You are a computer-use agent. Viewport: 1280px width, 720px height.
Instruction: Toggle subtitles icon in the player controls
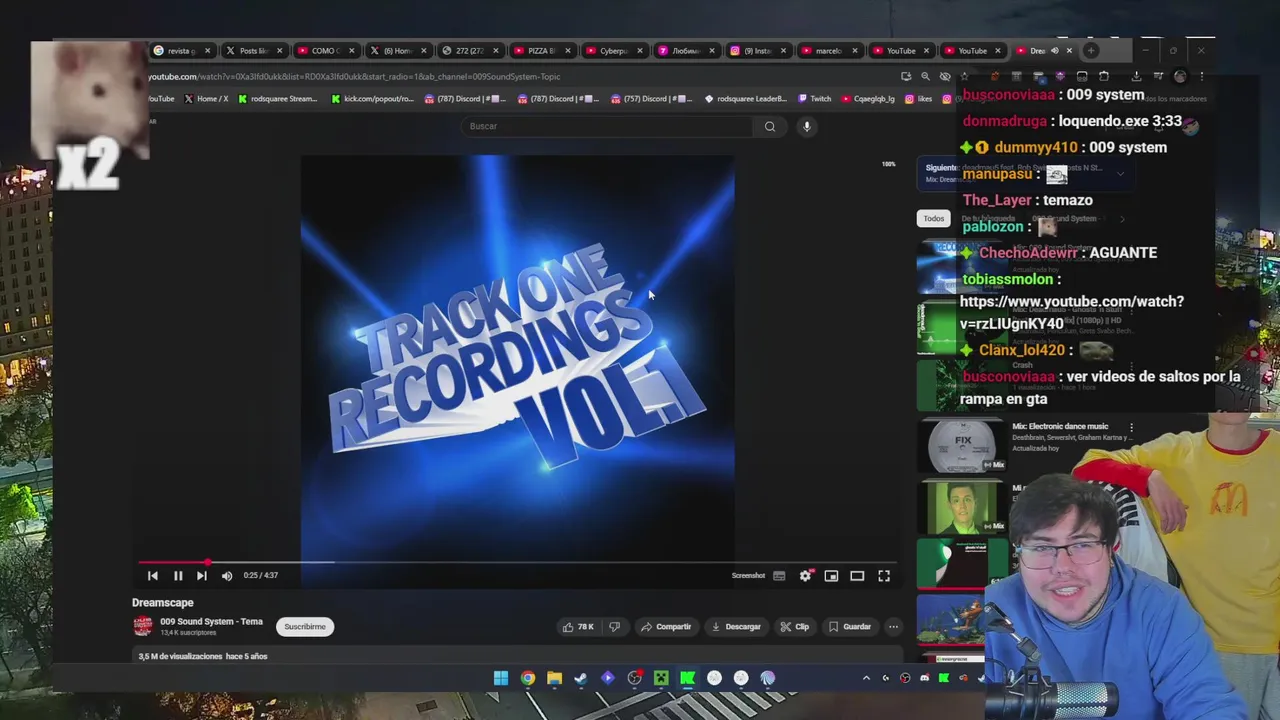[779, 575]
